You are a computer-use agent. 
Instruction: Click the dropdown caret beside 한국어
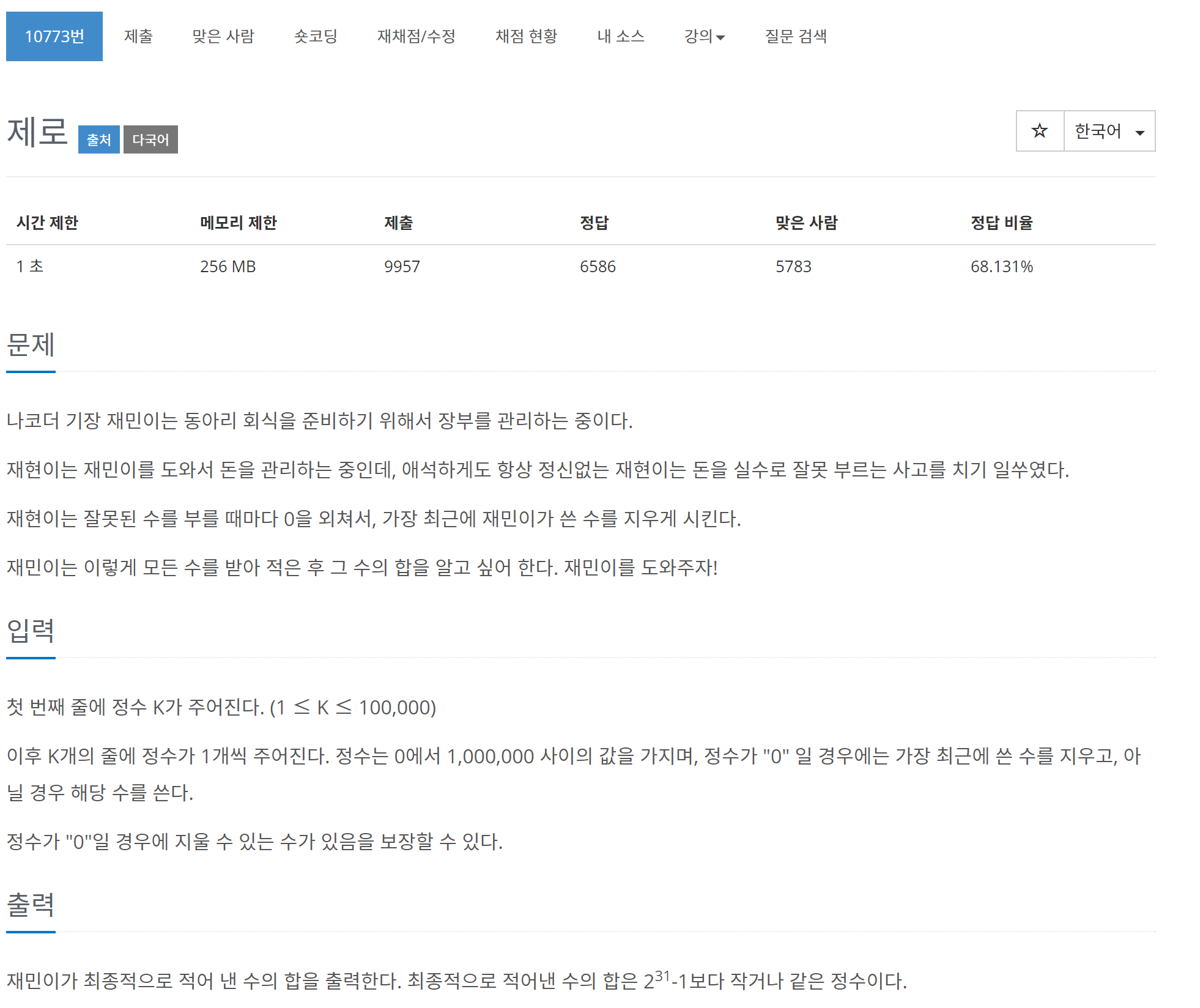click(1139, 133)
